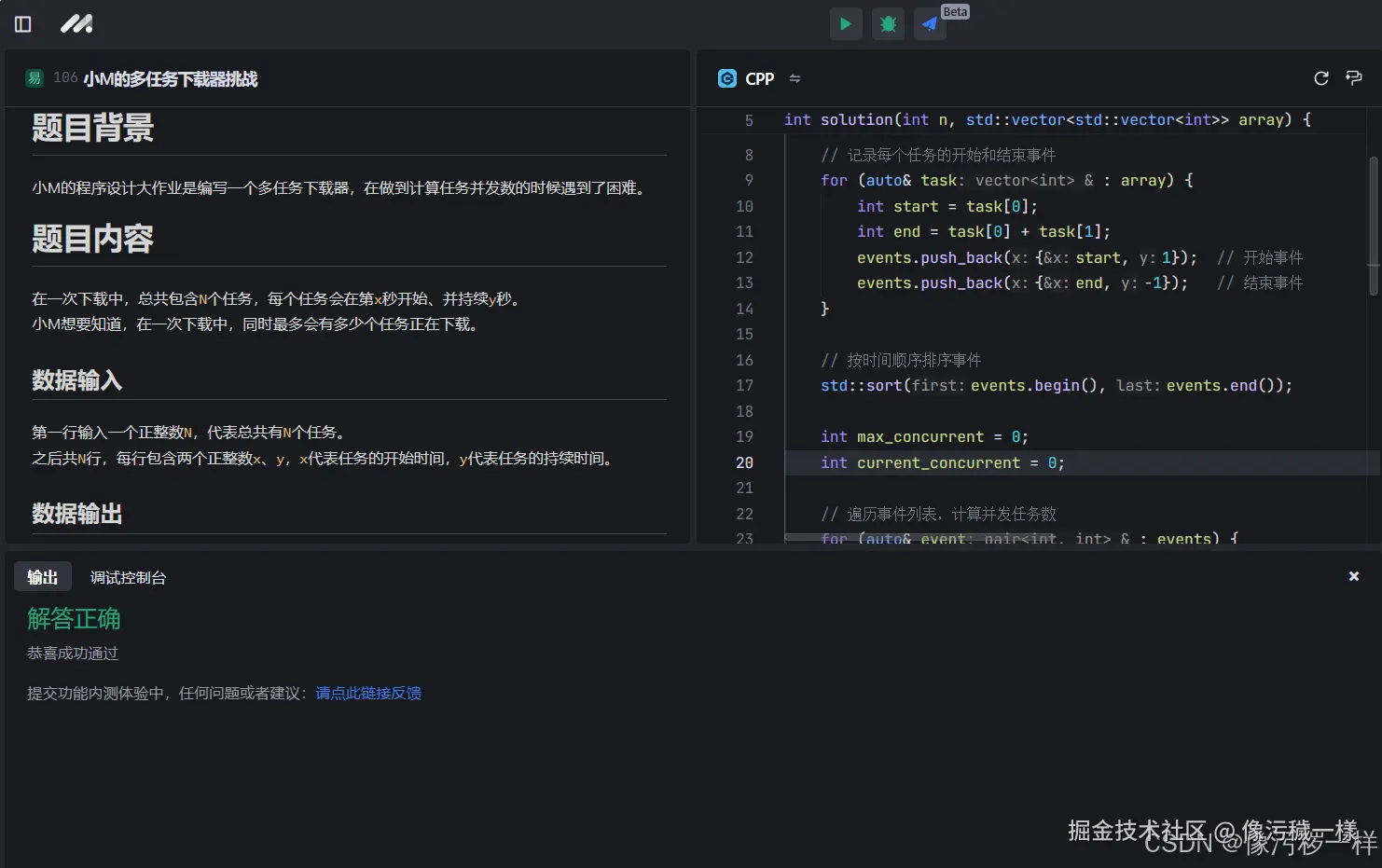The height and width of the screenshot is (868, 1382).
Task: Submit solution with paper plane icon
Action: tap(930, 24)
